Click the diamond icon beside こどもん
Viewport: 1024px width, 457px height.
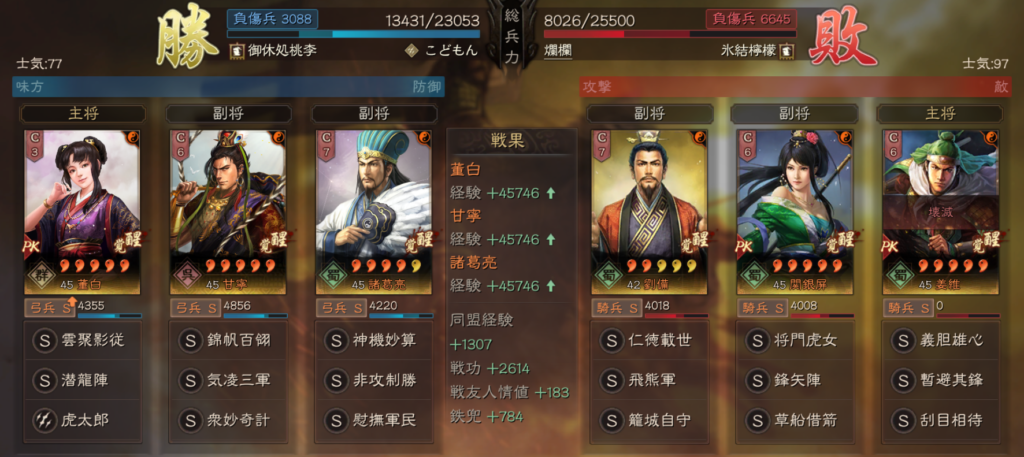[x=411, y=51]
